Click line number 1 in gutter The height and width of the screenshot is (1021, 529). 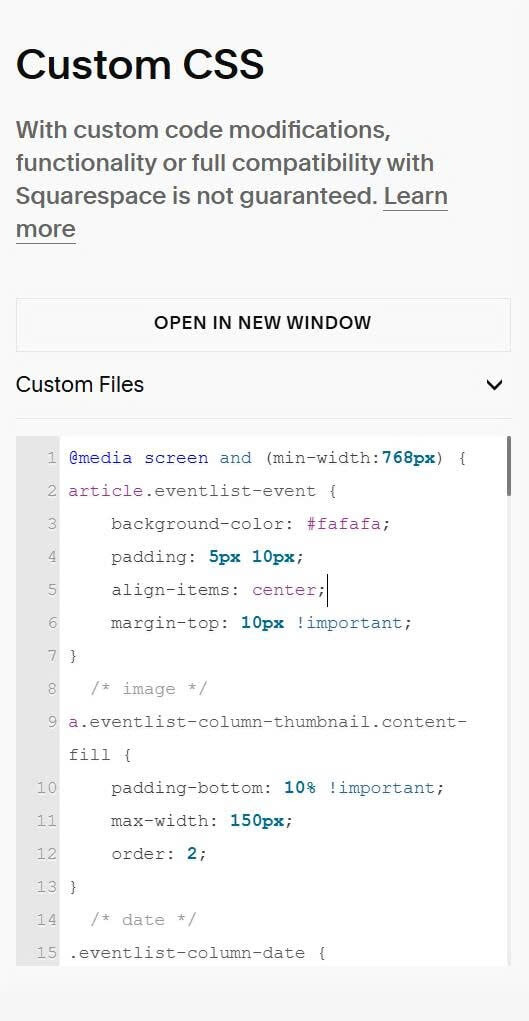coord(51,458)
